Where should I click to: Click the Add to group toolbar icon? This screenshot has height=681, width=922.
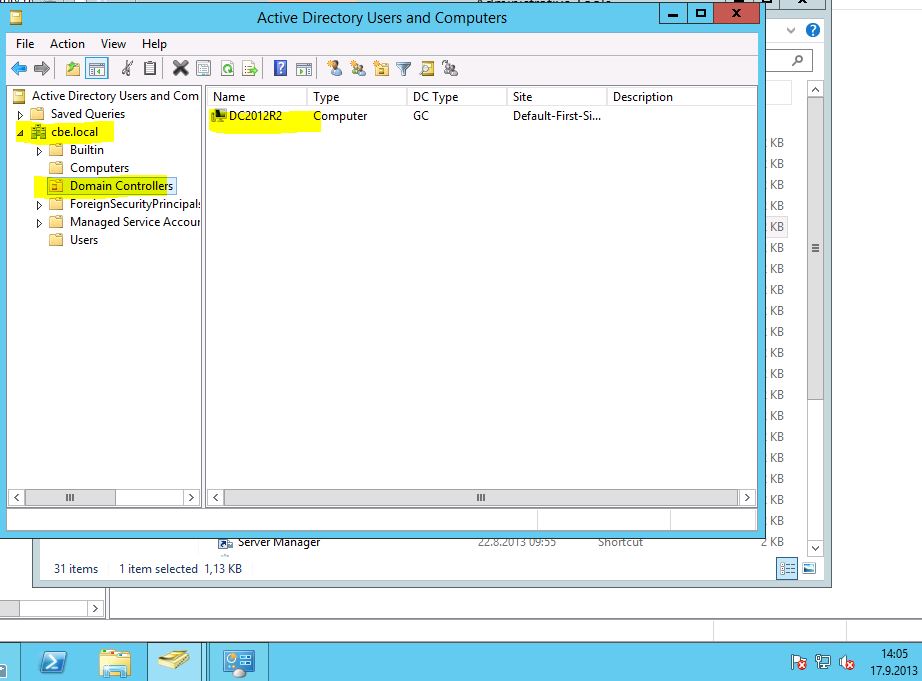click(450, 69)
